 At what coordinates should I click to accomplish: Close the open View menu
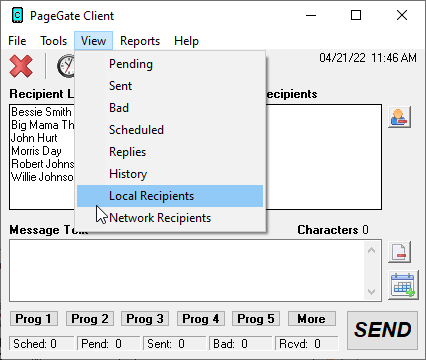point(93,41)
